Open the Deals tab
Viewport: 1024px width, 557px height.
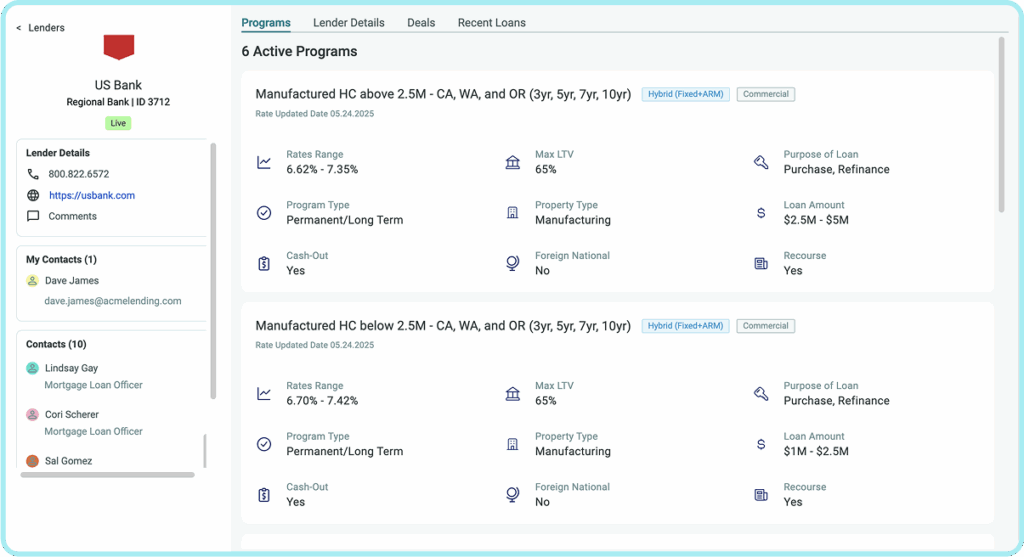coord(421,22)
